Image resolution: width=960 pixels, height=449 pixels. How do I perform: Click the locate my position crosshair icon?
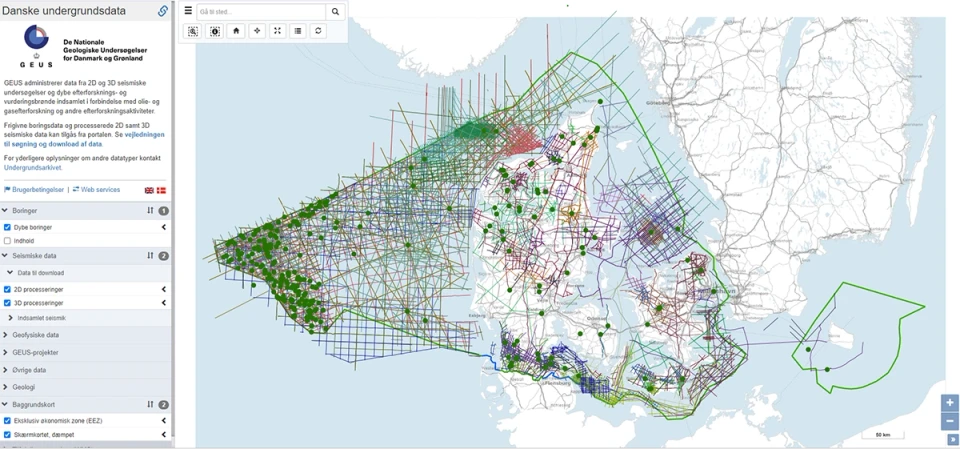[257, 31]
